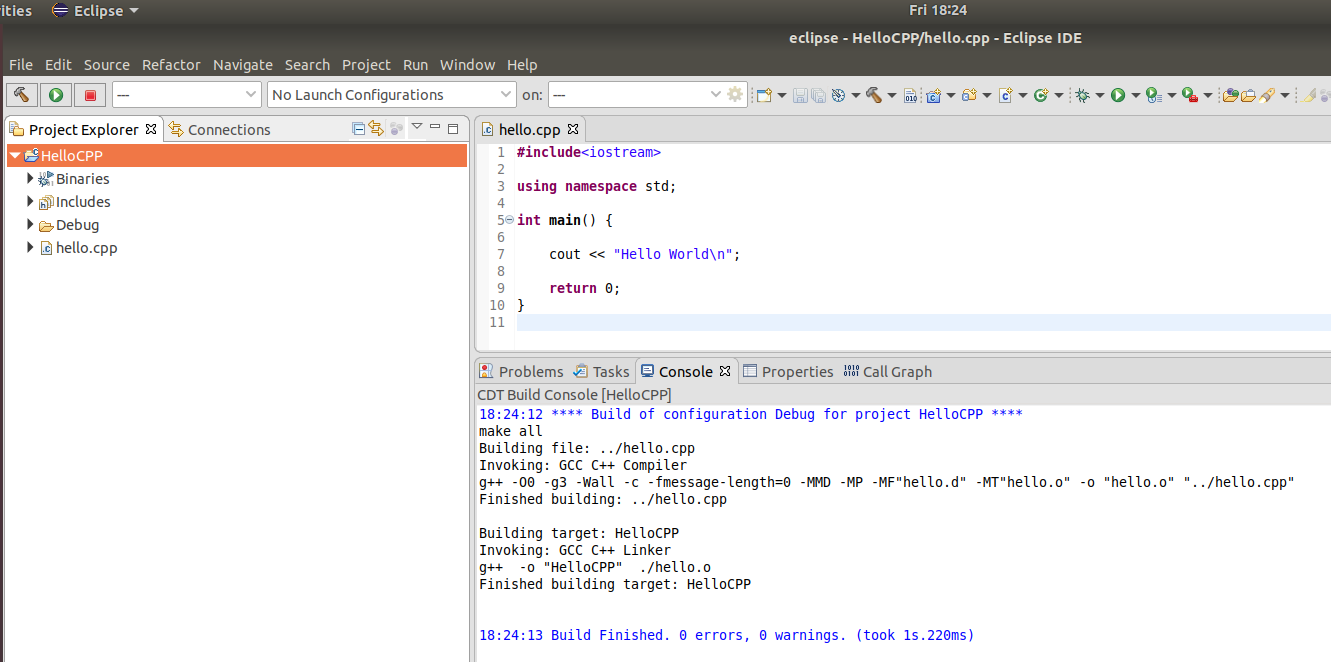The height and width of the screenshot is (662, 1331).
Task: Close the Console view tab
Action: click(725, 371)
